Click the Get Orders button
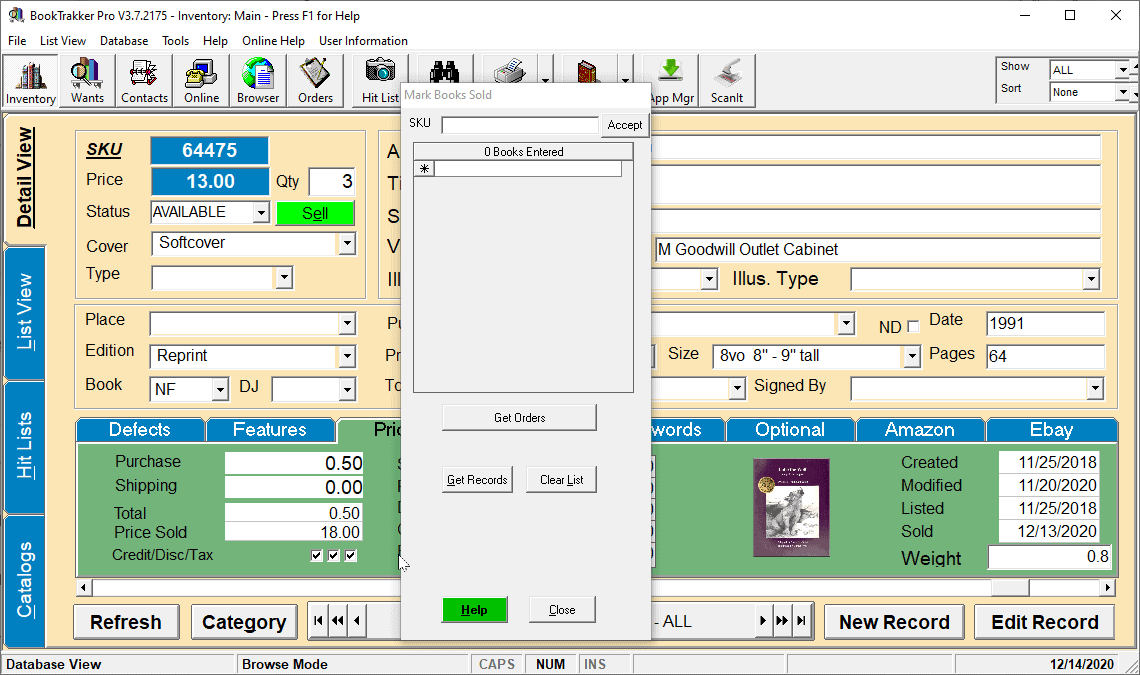The width and height of the screenshot is (1140, 675). point(519,418)
